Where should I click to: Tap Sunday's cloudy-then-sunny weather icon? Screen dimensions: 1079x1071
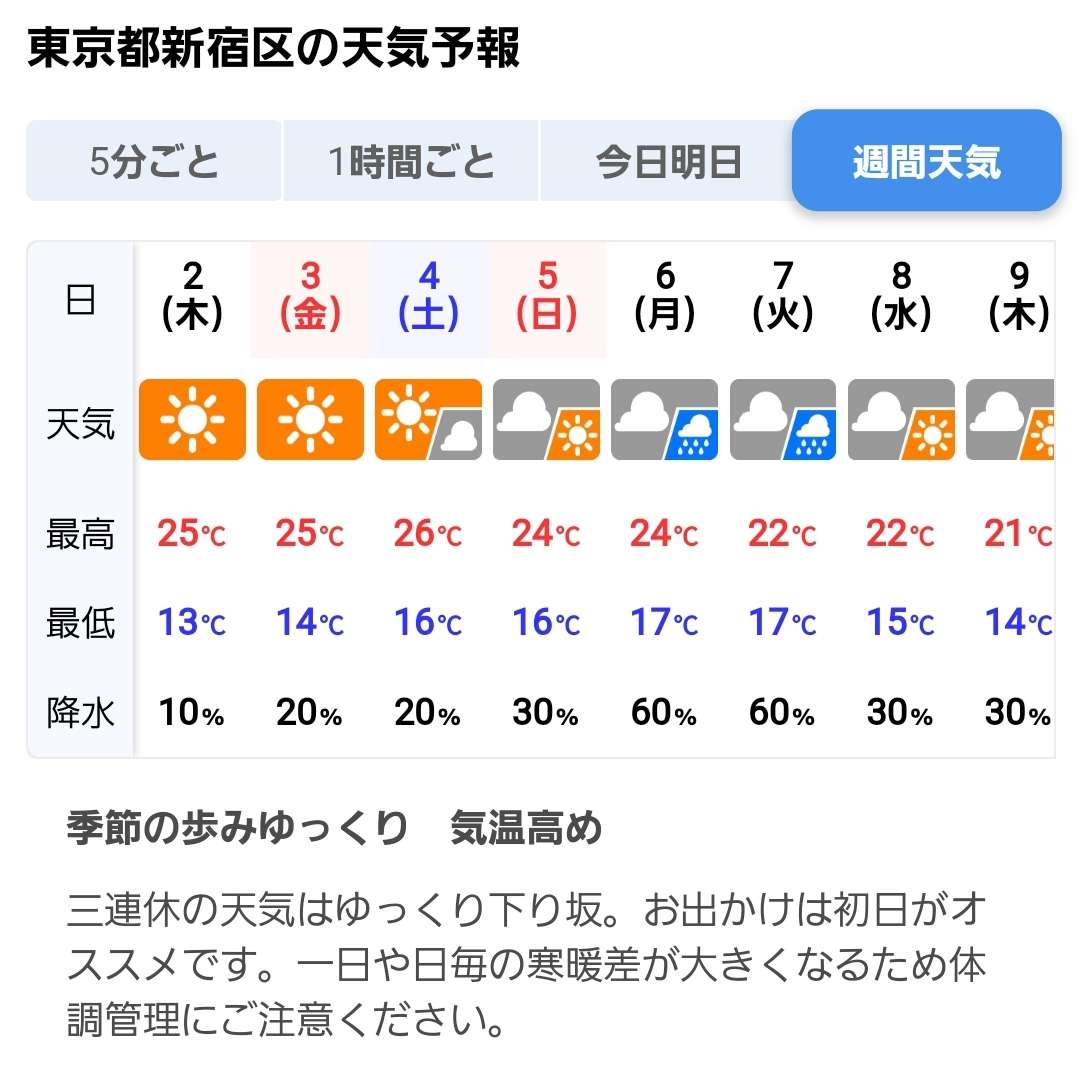tap(546, 420)
